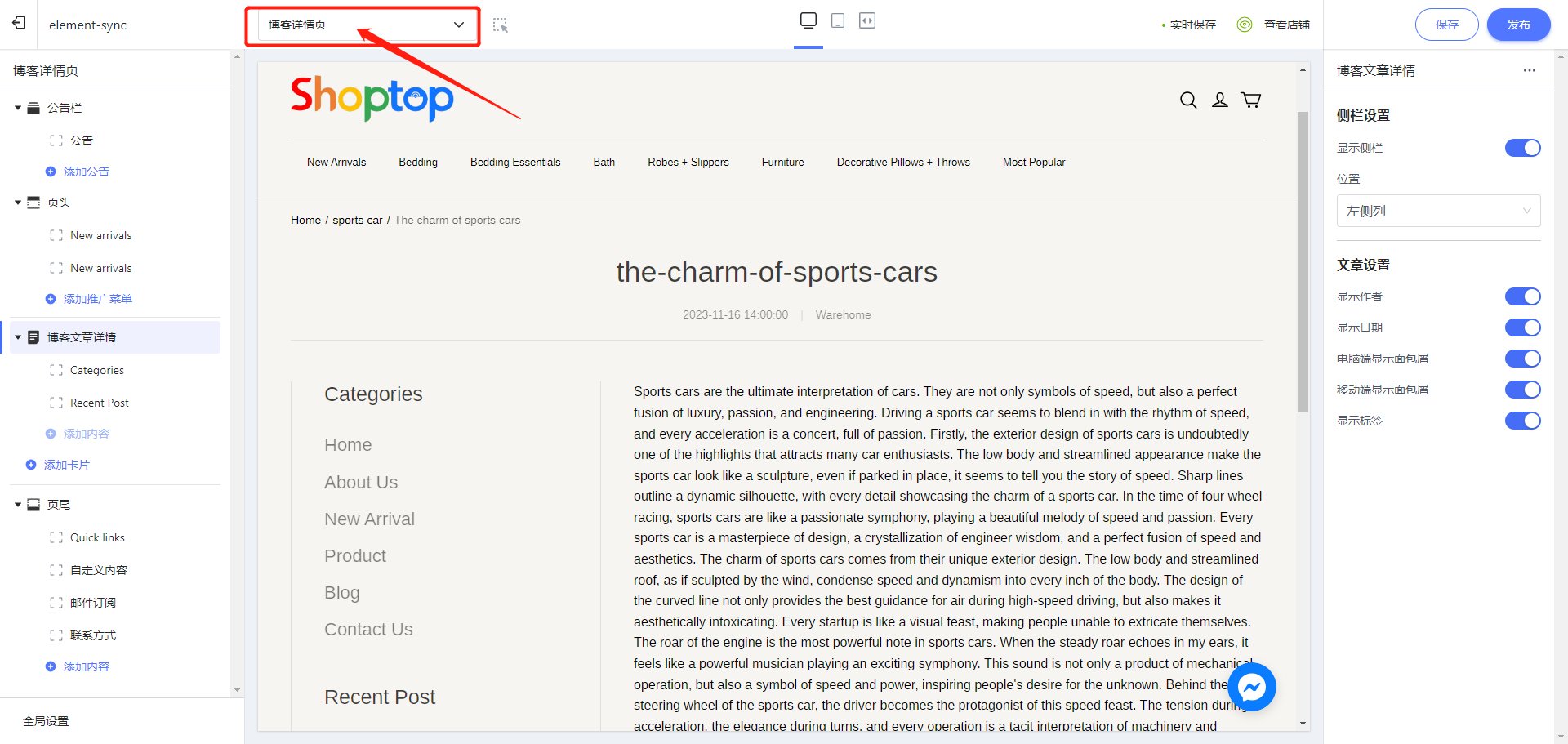The height and width of the screenshot is (744, 1568).
Task: Click the 发布 button
Action: [1518, 25]
